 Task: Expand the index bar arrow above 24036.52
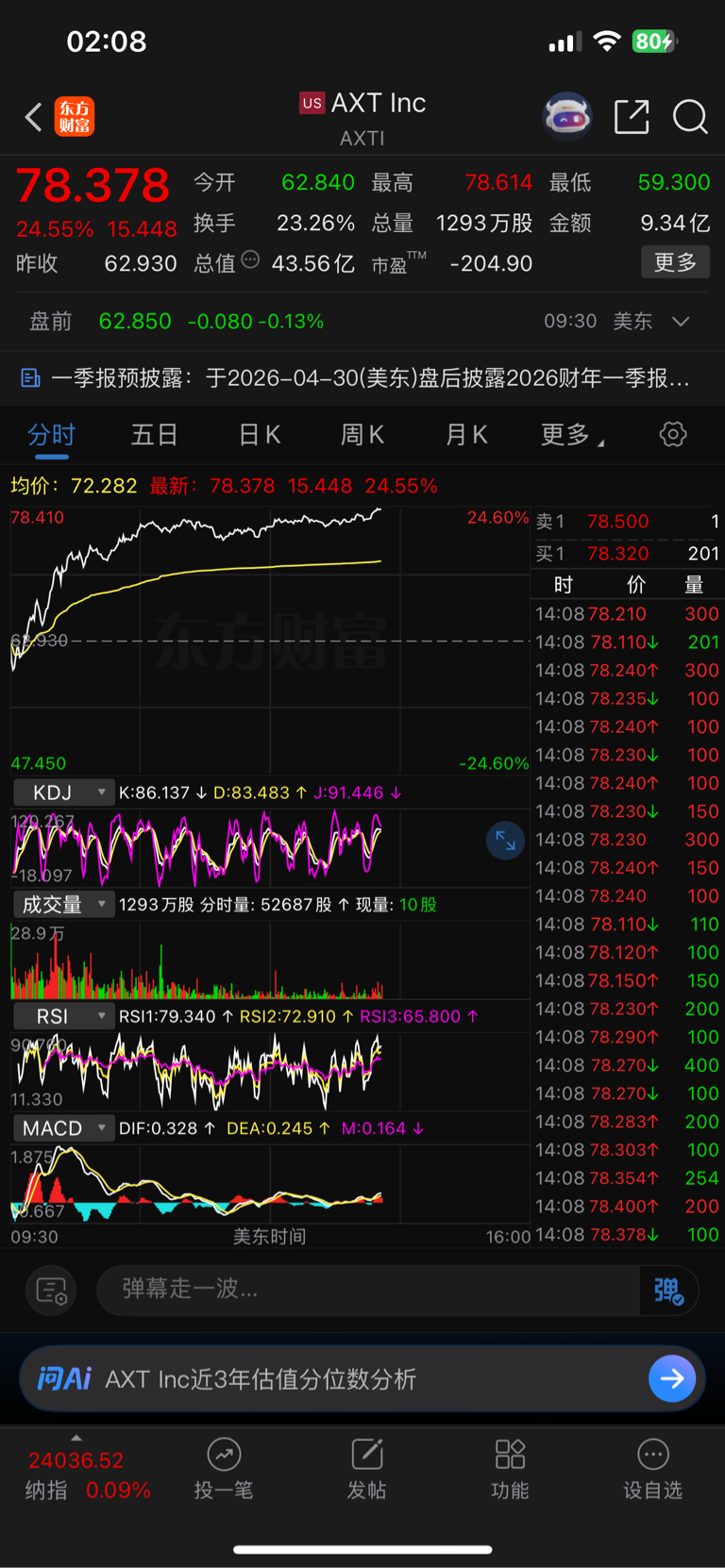click(76, 1438)
